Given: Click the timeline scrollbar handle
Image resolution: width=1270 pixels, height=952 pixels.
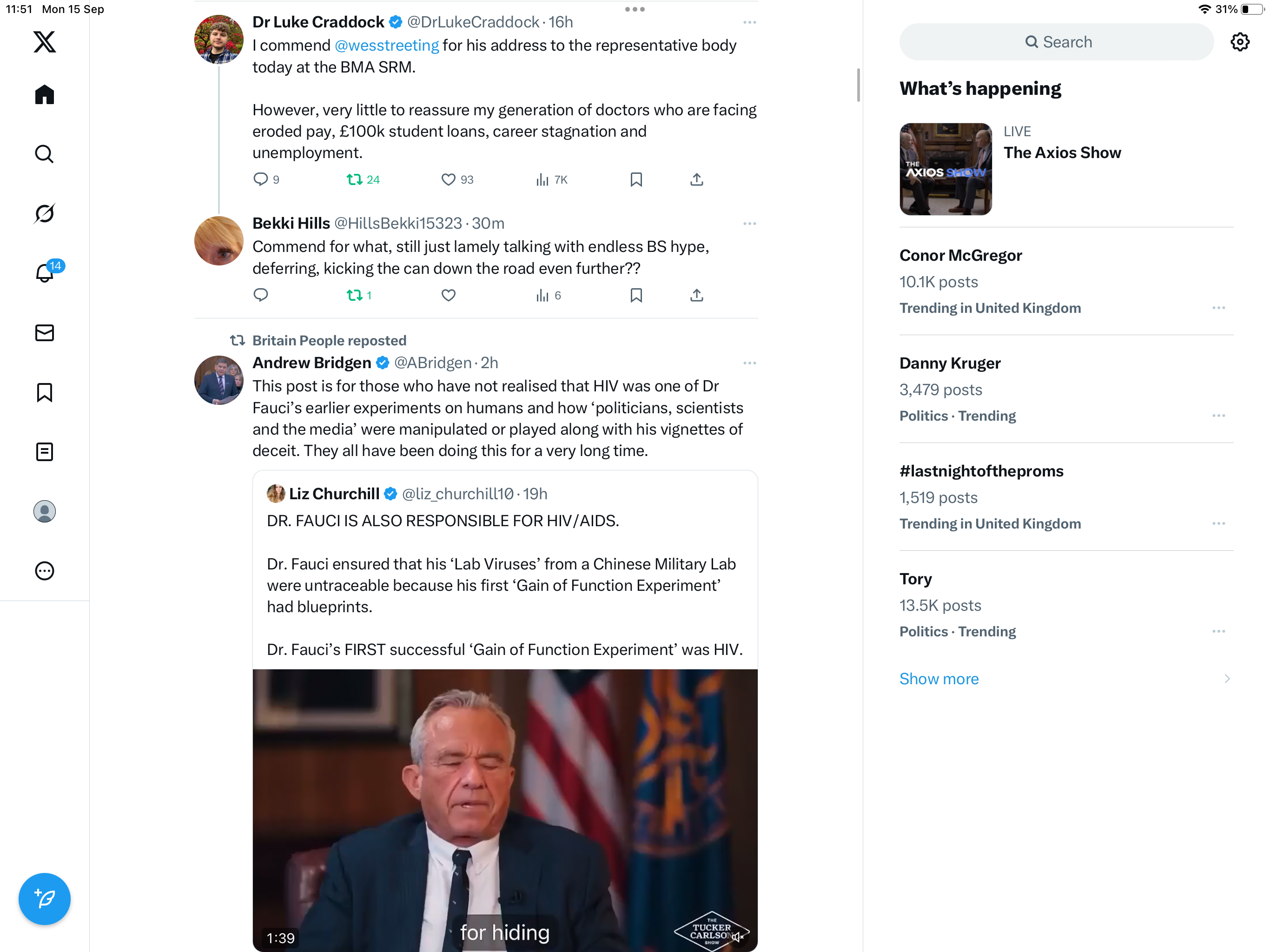Looking at the screenshot, I should 858,85.
